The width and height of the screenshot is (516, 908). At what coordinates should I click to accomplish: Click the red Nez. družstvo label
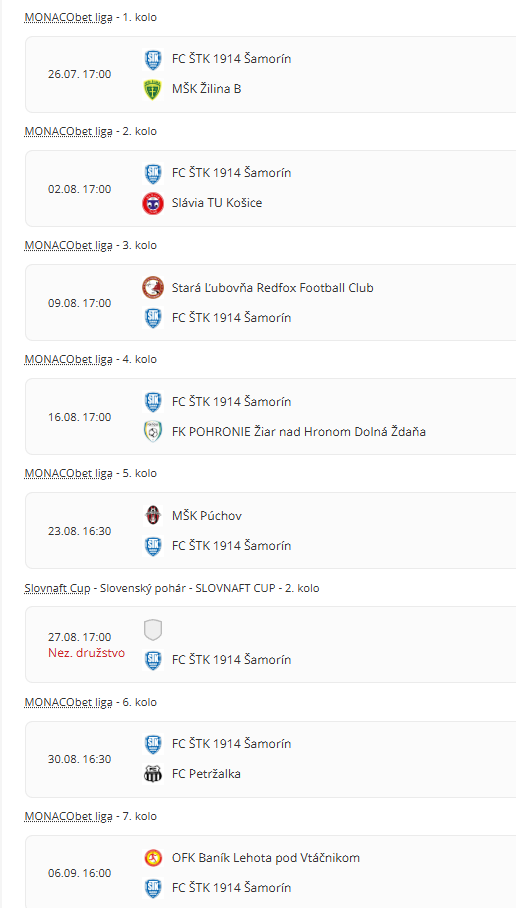[86, 653]
